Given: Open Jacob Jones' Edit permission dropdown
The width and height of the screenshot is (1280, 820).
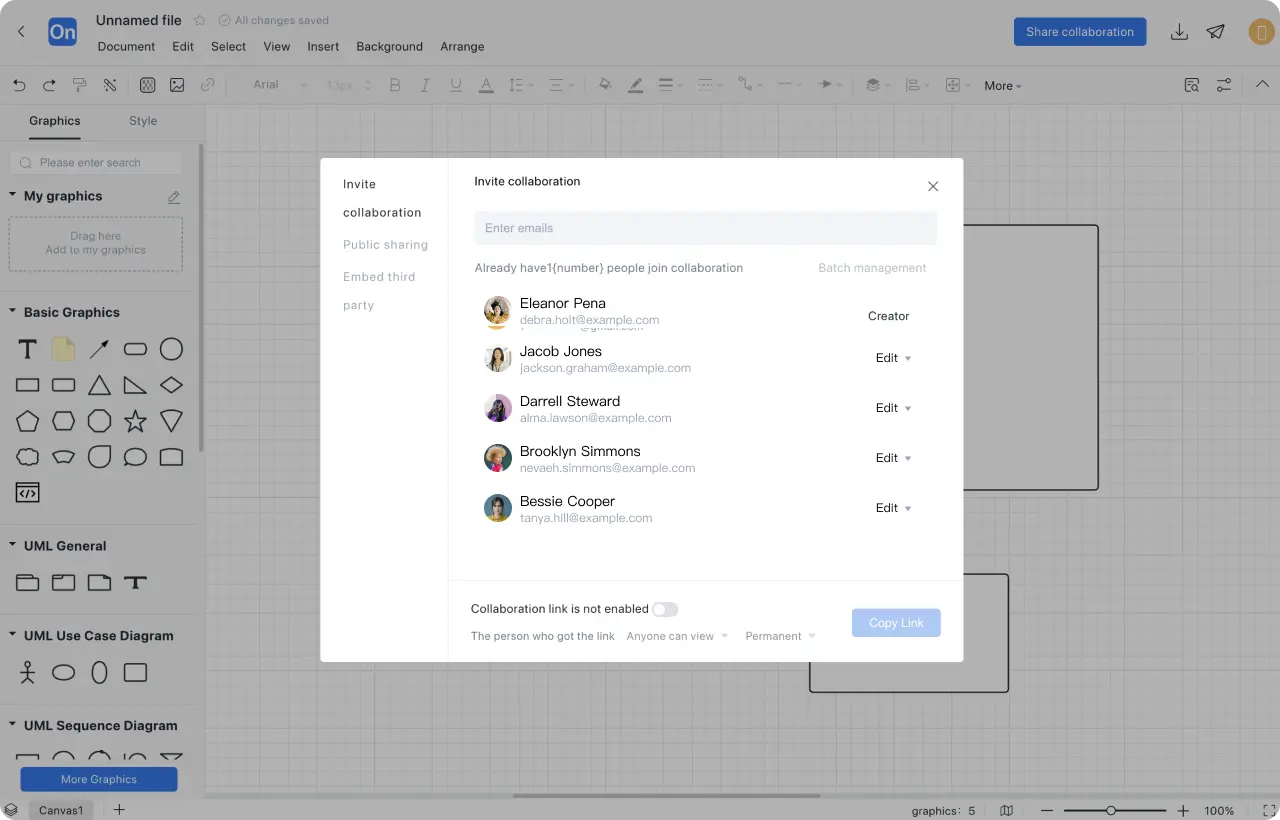Looking at the screenshot, I should [x=893, y=358].
